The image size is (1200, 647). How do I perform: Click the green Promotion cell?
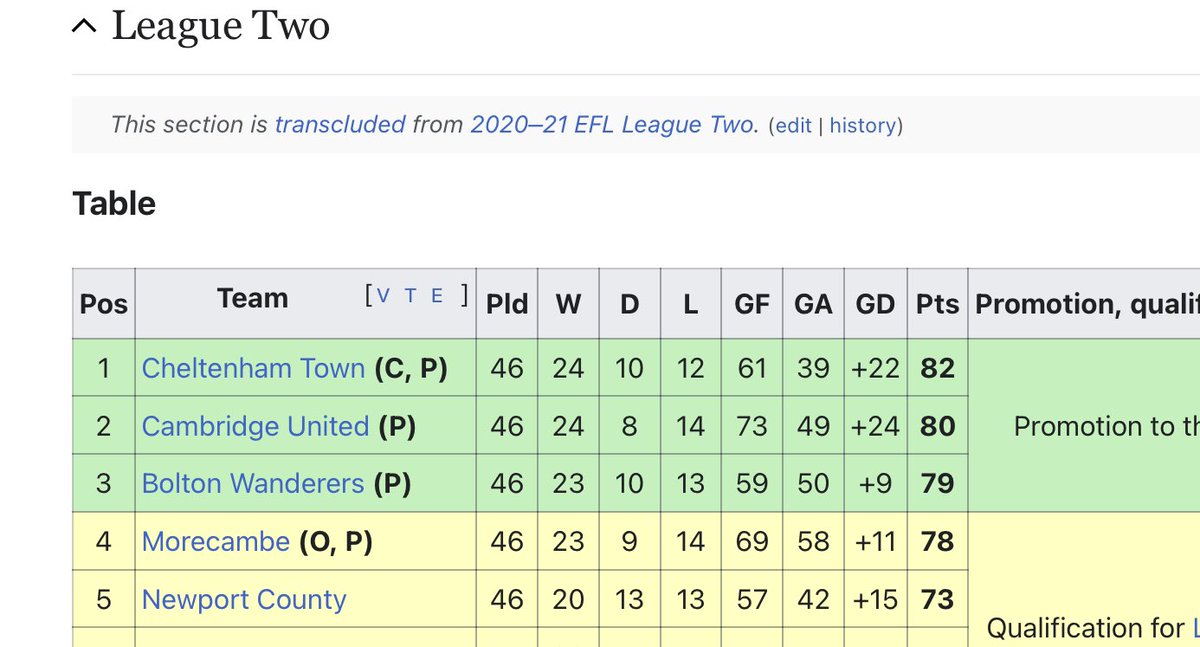(1083, 426)
